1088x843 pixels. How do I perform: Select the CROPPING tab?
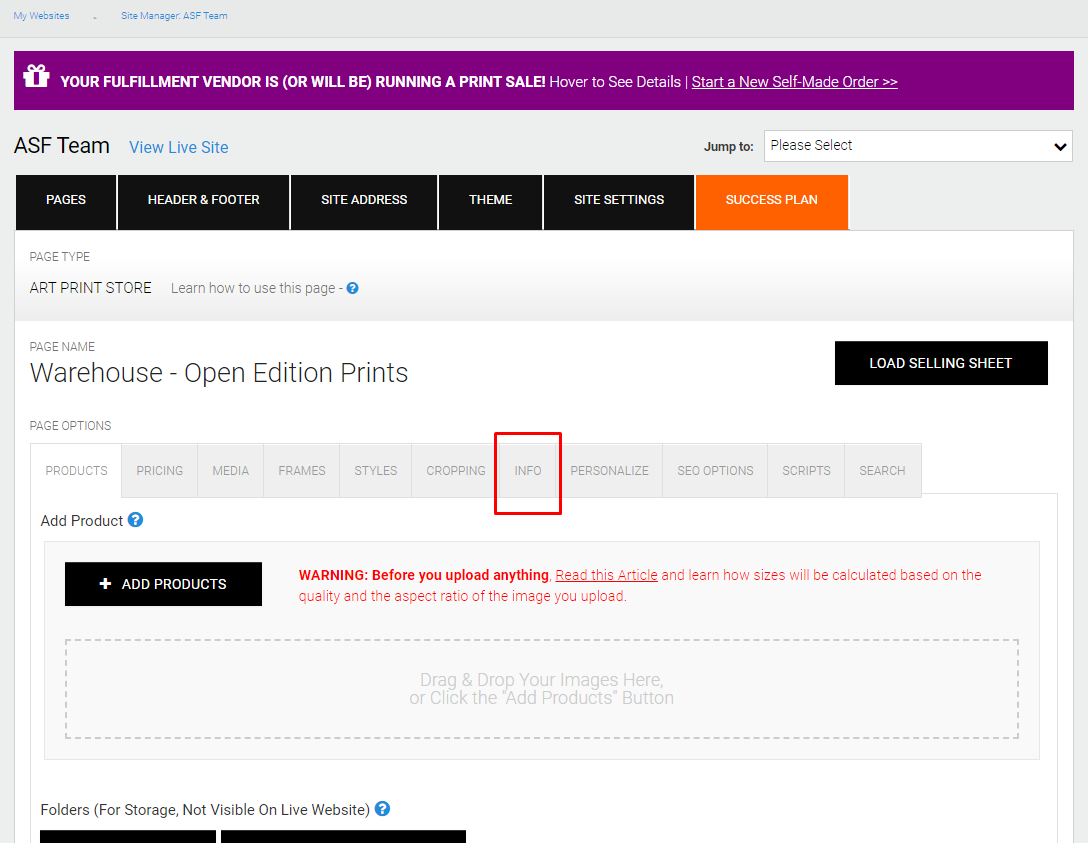click(x=456, y=470)
